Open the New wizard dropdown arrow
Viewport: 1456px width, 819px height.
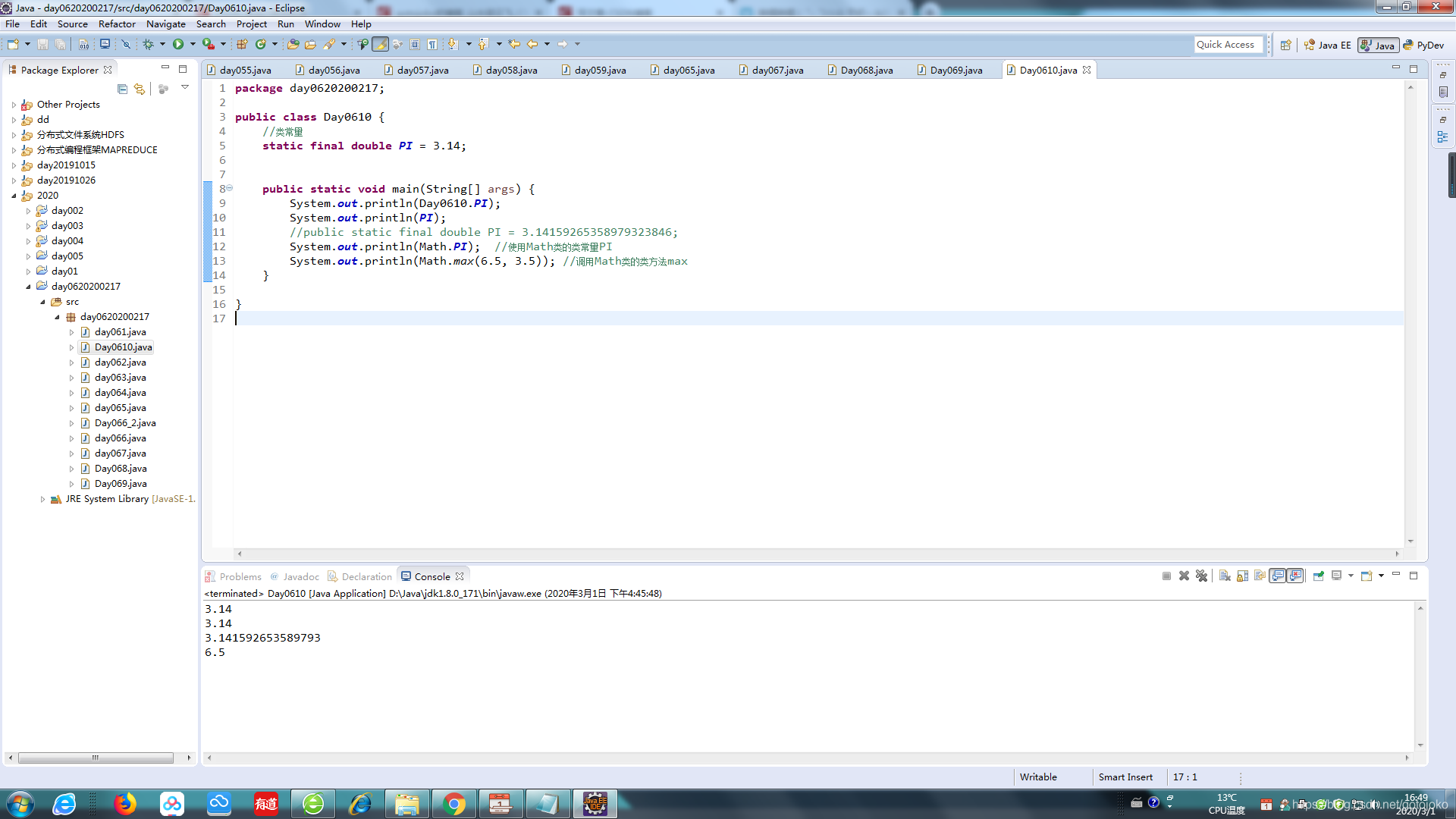[x=27, y=45]
